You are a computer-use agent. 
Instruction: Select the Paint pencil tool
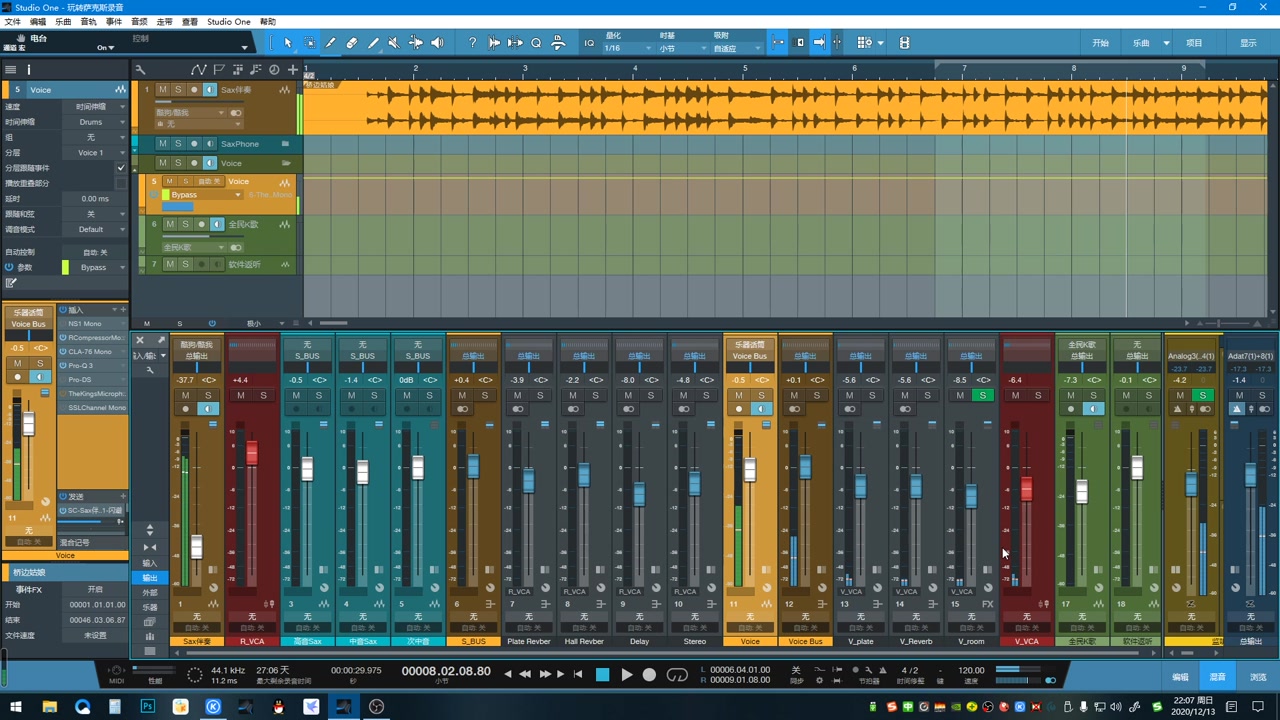[373, 43]
